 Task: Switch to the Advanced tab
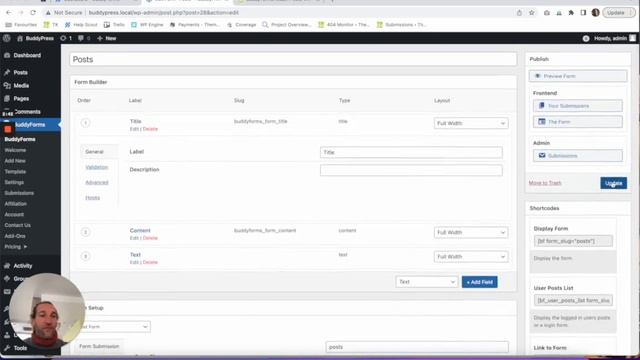[x=97, y=182]
